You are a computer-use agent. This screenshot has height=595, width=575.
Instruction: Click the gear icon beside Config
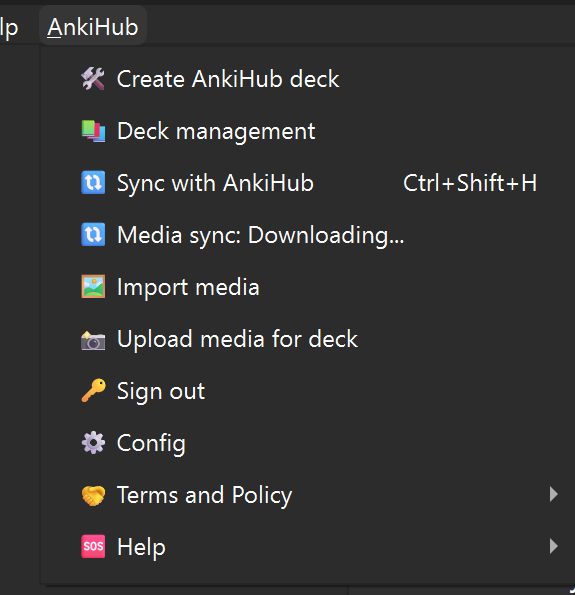pos(93,442)
